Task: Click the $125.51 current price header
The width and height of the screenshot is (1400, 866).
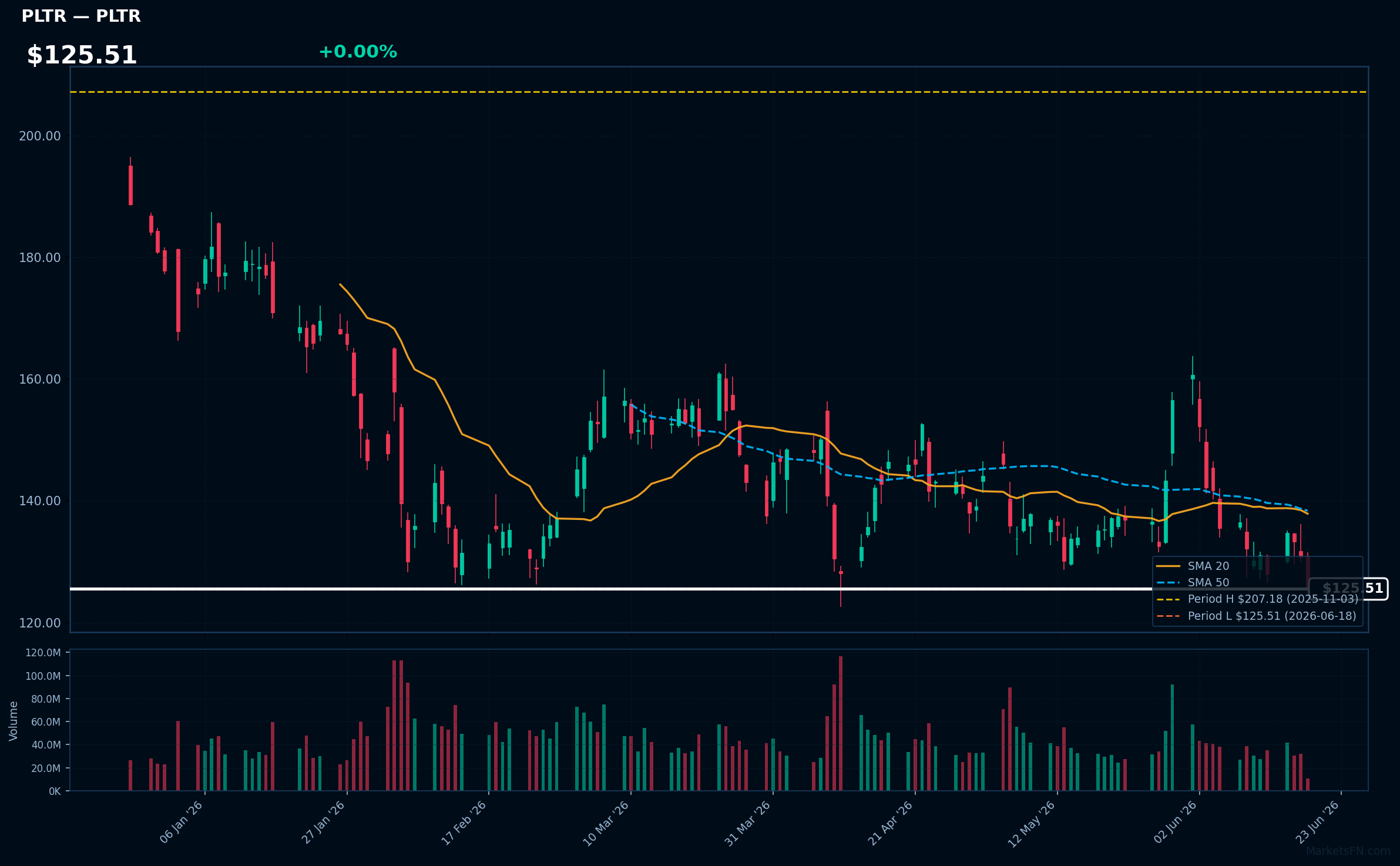Action: (82, 55)
